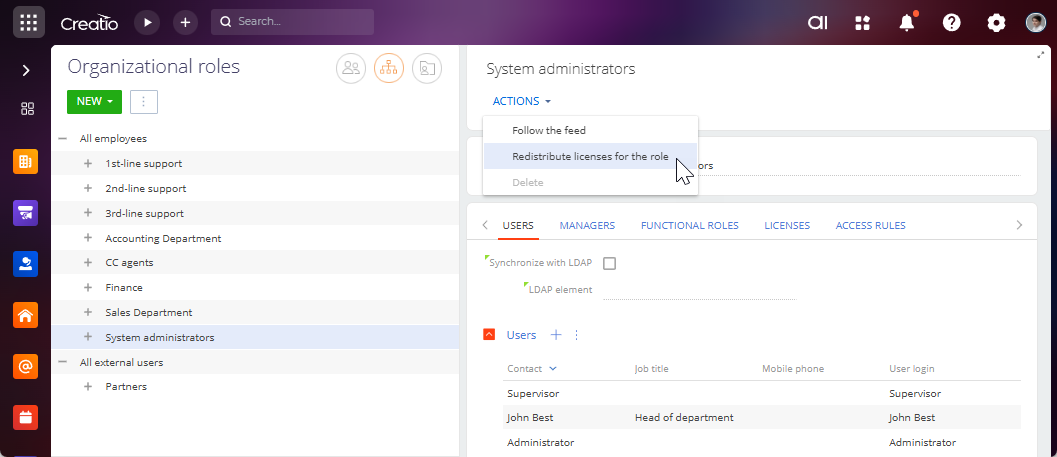1057x457 pixels.
Task: Open the NEW dropdown button
Action: (x=94, y=101)
